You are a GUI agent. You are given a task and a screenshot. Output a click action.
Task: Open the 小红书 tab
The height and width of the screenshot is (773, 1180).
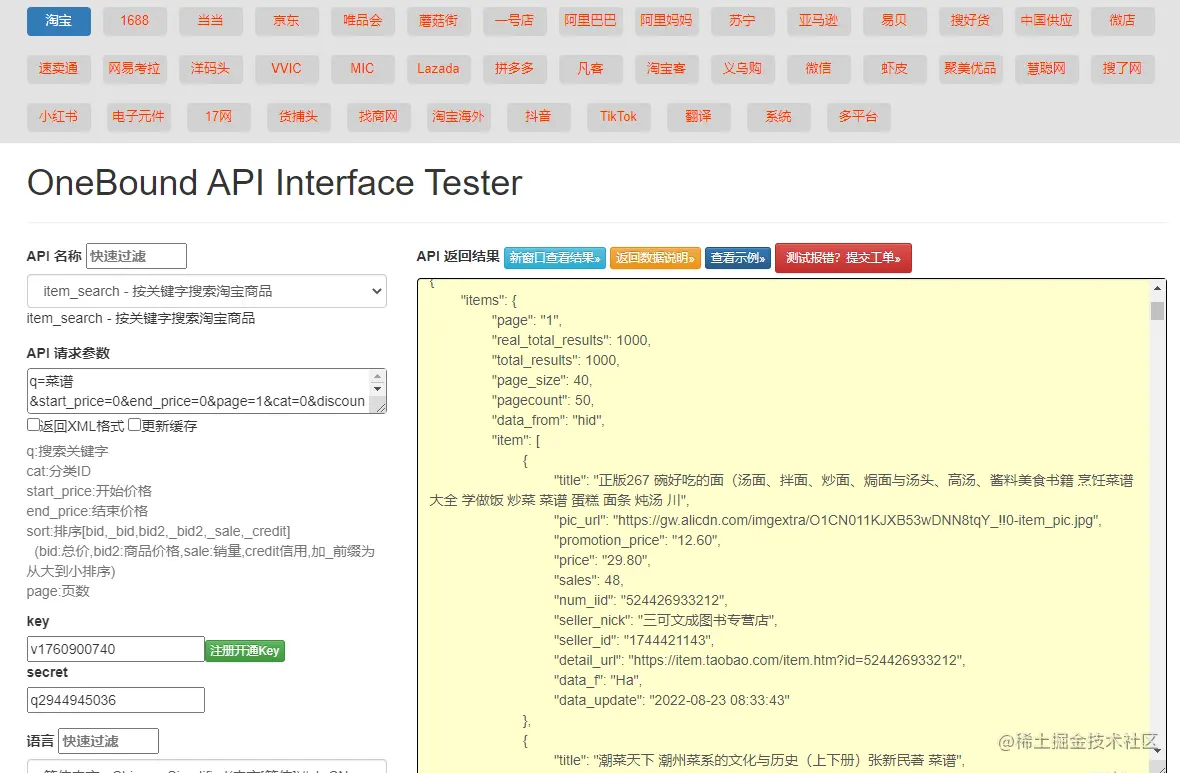pyautogui.click(x=59, y=117)
